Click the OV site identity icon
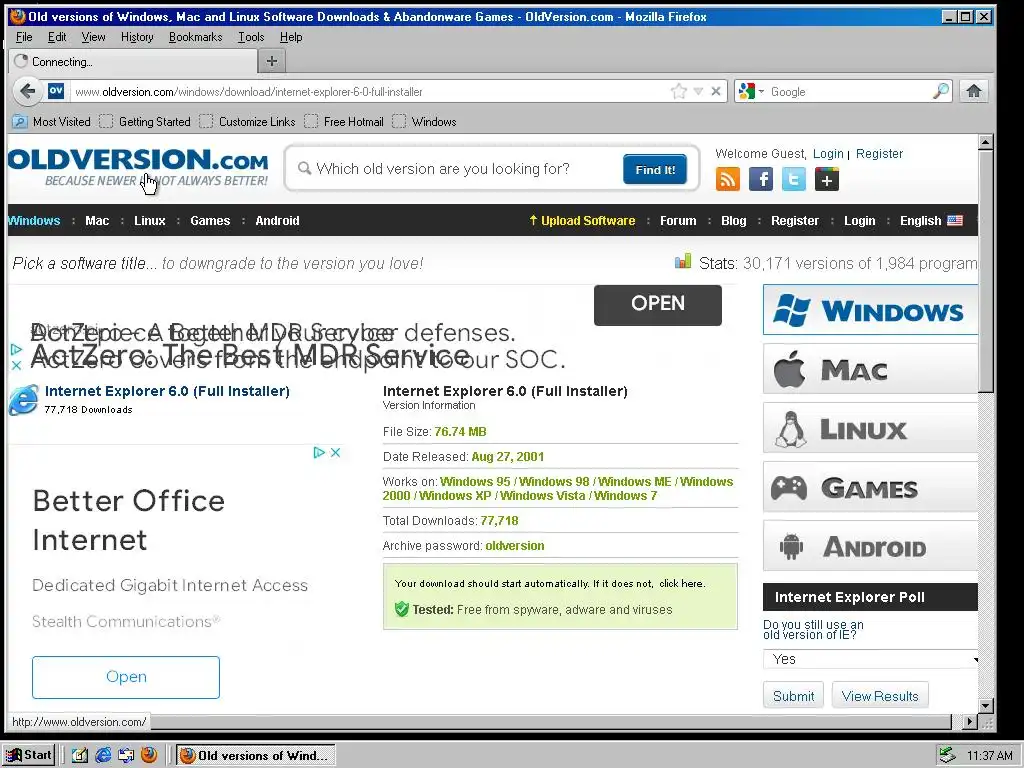The width and height of the screenshot is (1024, 768). click(56, 91)
